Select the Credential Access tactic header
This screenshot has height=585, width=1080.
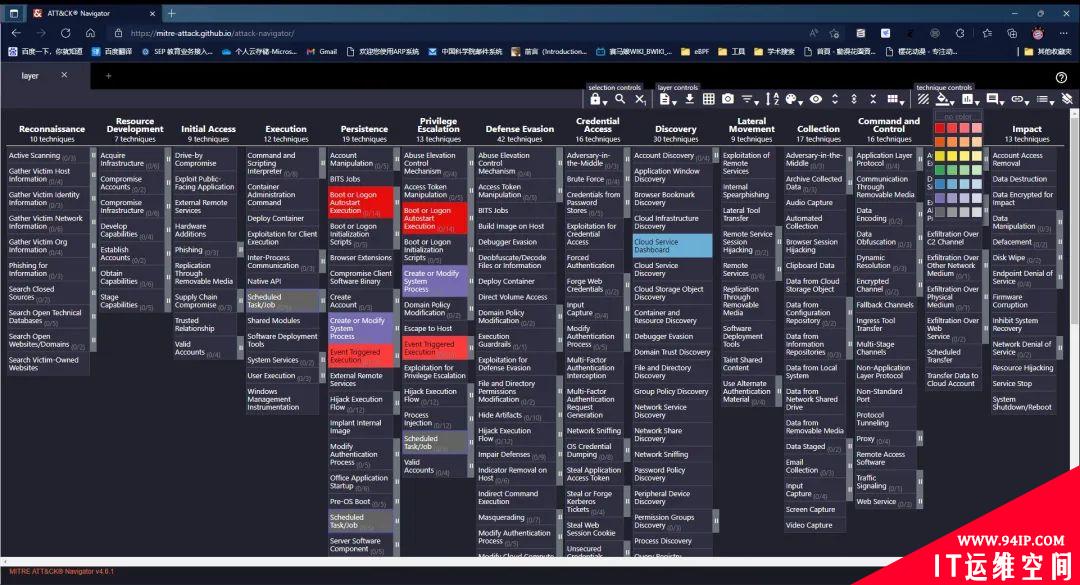pos(597,125)
